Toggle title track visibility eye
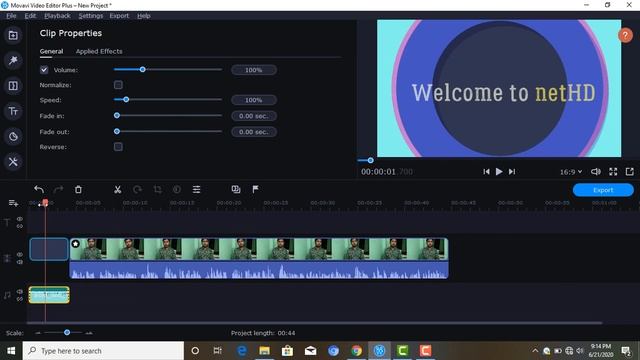 [20, 219]
